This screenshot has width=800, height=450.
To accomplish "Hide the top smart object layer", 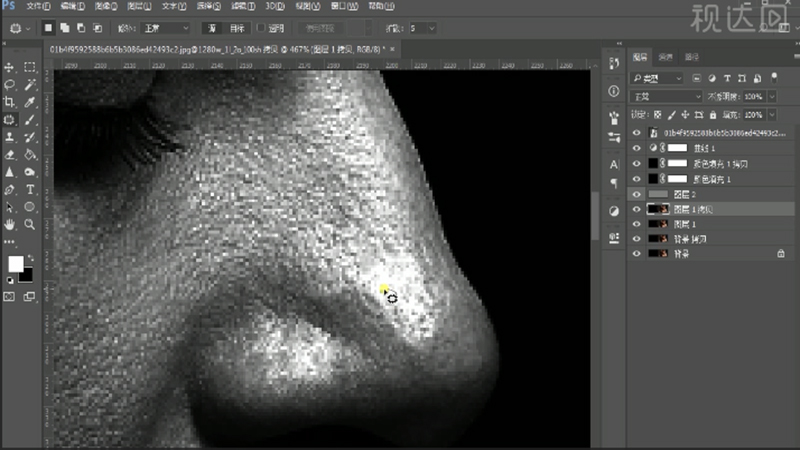I will point(636,133).
